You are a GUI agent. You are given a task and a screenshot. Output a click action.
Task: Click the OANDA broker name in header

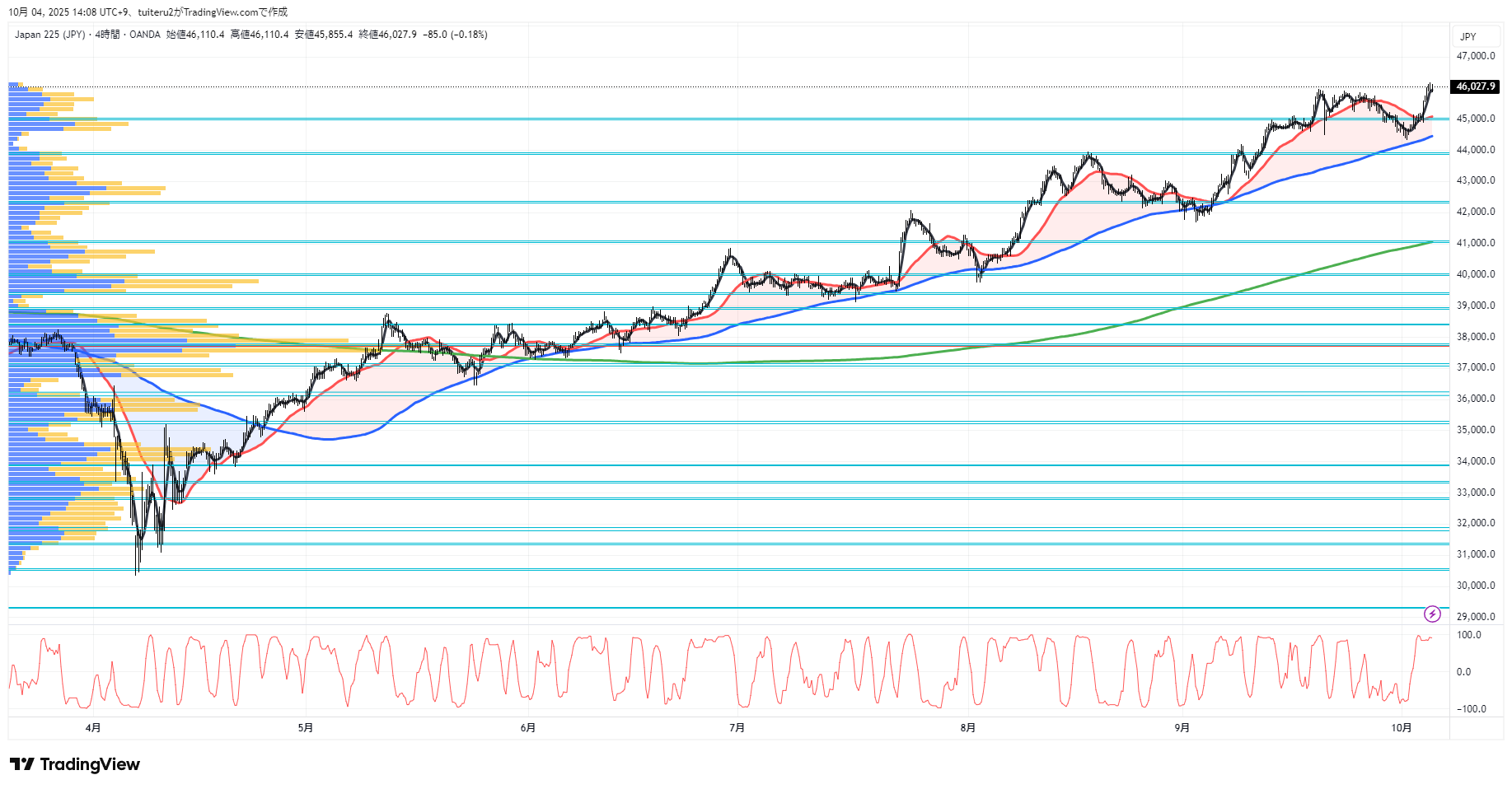(145, 35)
